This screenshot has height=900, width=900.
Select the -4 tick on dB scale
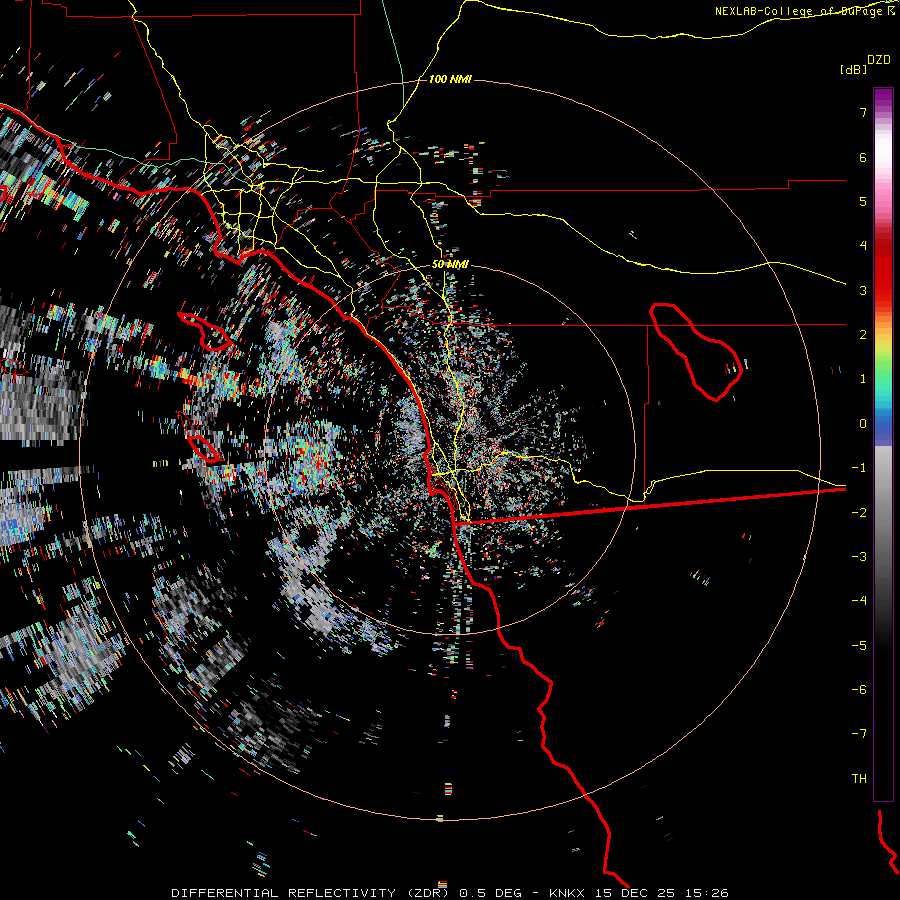[859, 601]
